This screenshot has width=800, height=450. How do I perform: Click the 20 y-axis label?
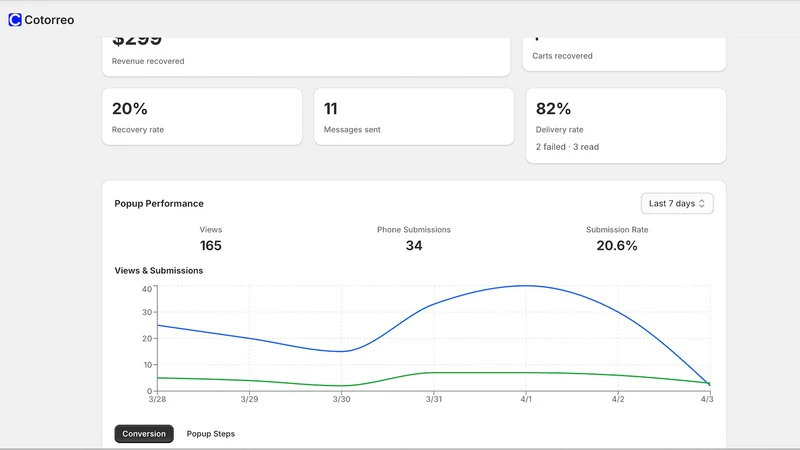[147, 339]
